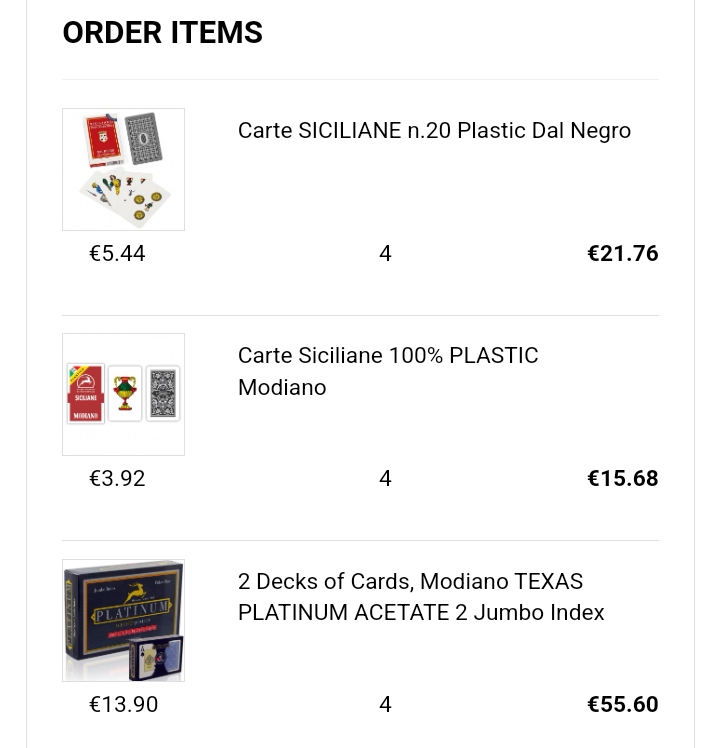Image resolution: width=720 pixels, height=748 pixels.
Task: Click the €3.92 unit price
Action: point(117,478)
